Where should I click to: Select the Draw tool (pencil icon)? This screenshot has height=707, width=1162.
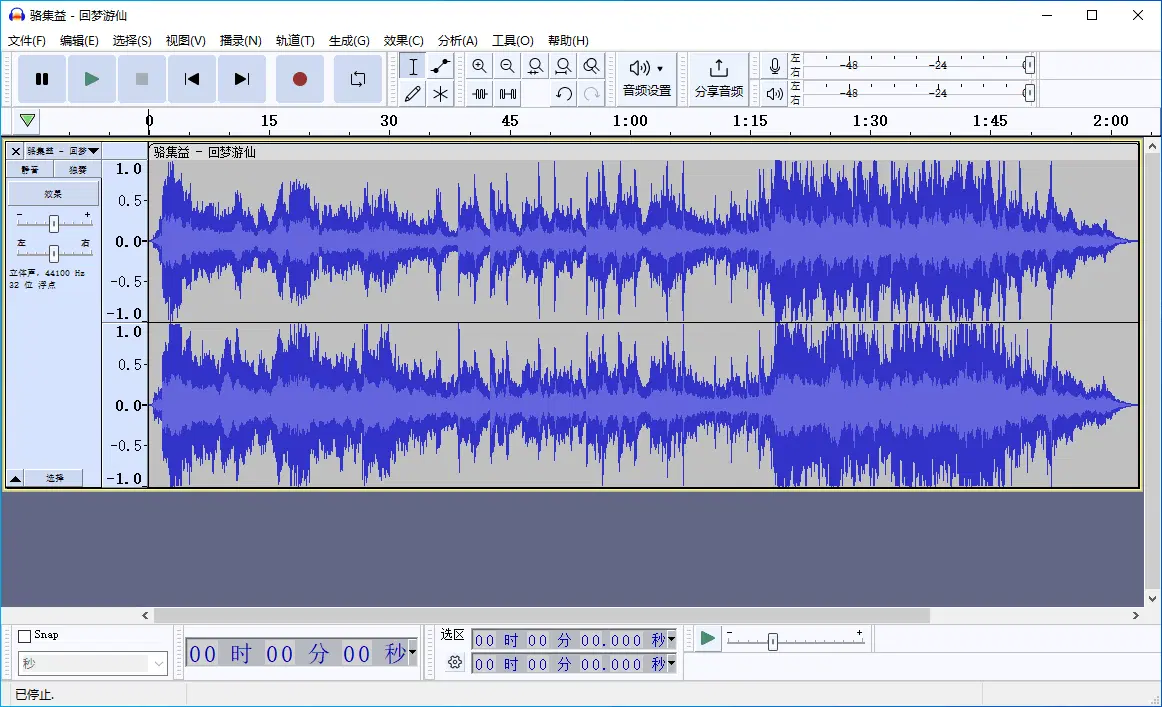pos(413,94)
